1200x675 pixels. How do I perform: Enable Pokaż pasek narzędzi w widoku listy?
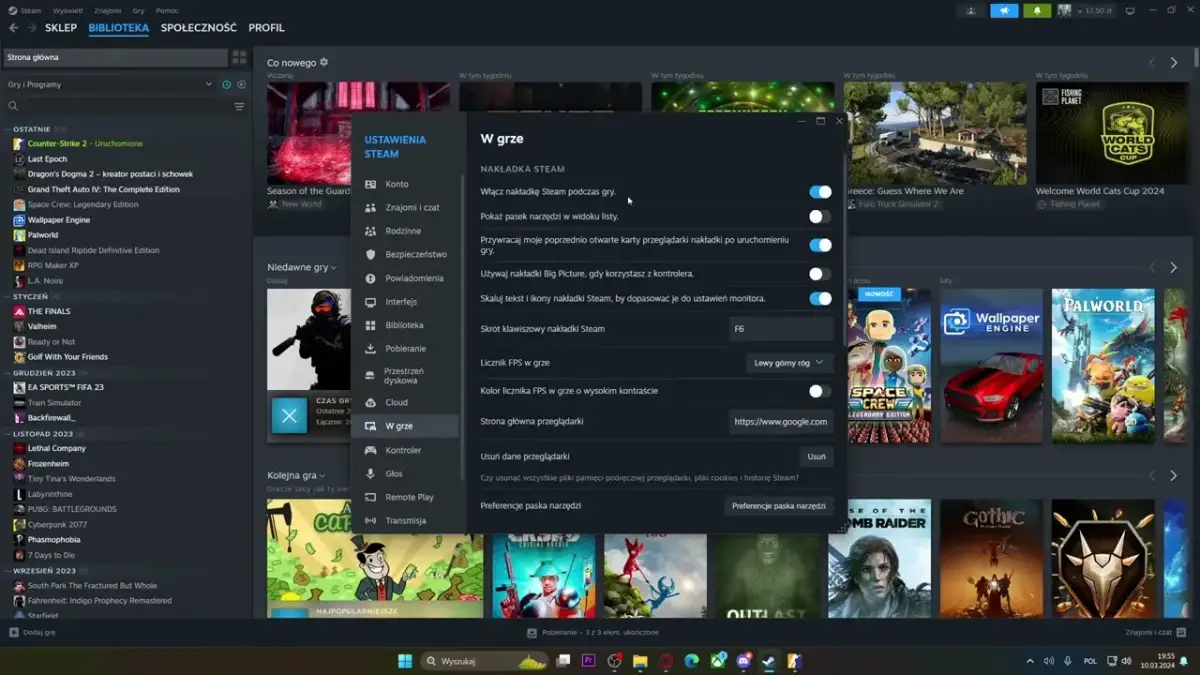point(818,215)
